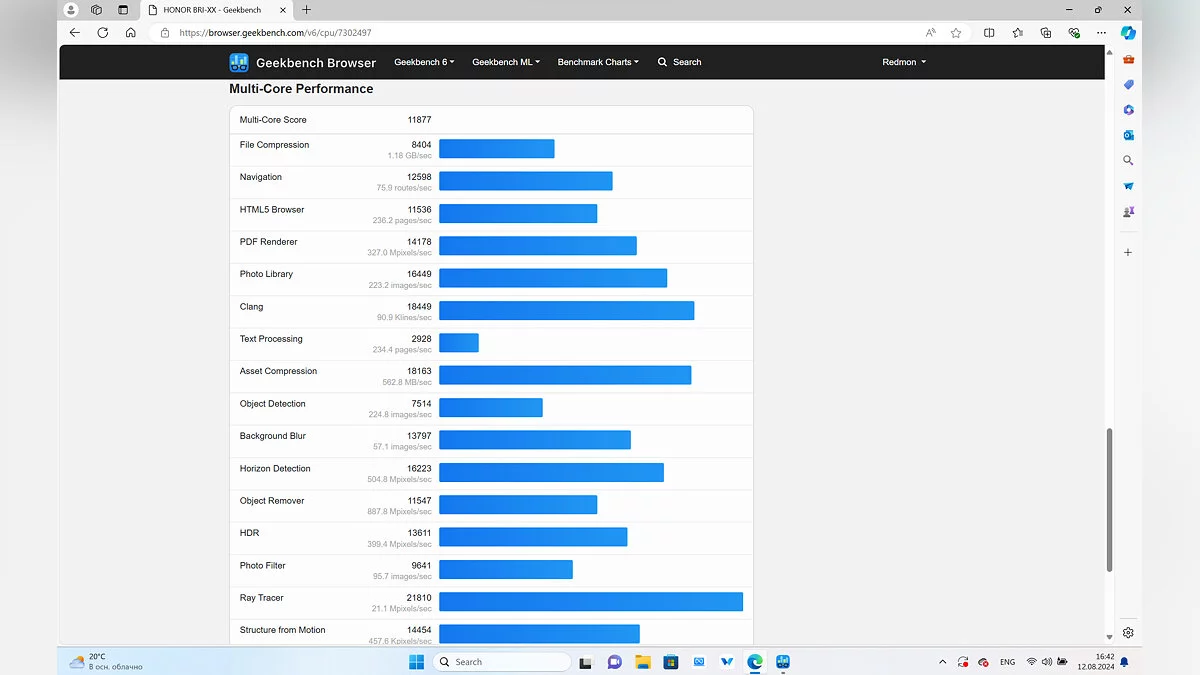The image size is (1200, 675).
Task: Toggle split screen view in Edge toolbar
Action: click(x=989, y=33)
